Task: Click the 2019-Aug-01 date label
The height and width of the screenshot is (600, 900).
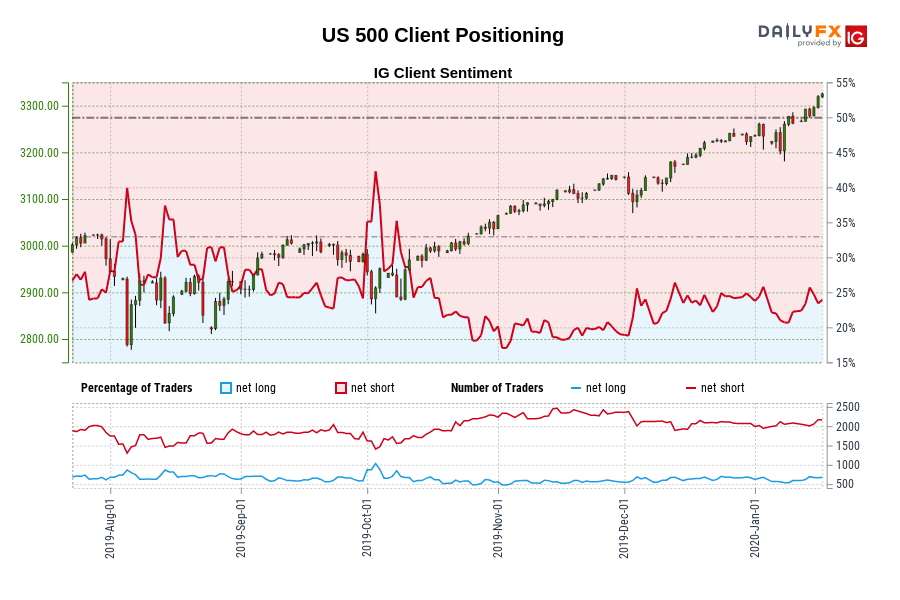Action: point(110,528)
